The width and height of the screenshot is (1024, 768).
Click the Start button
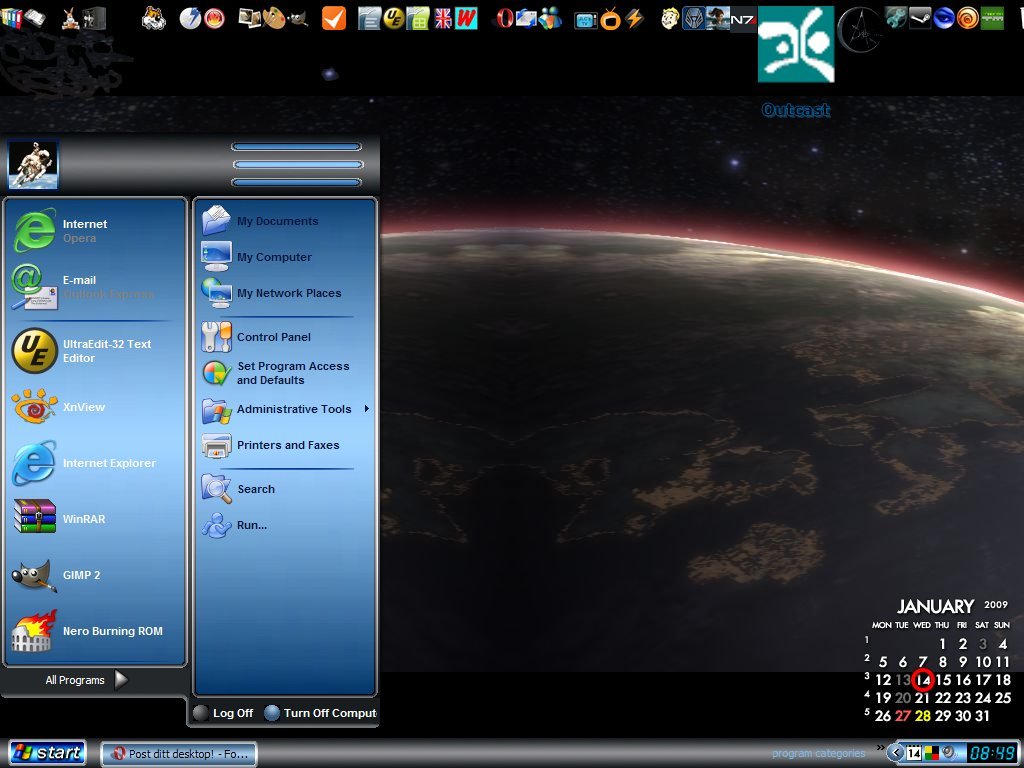click(47, 753)
